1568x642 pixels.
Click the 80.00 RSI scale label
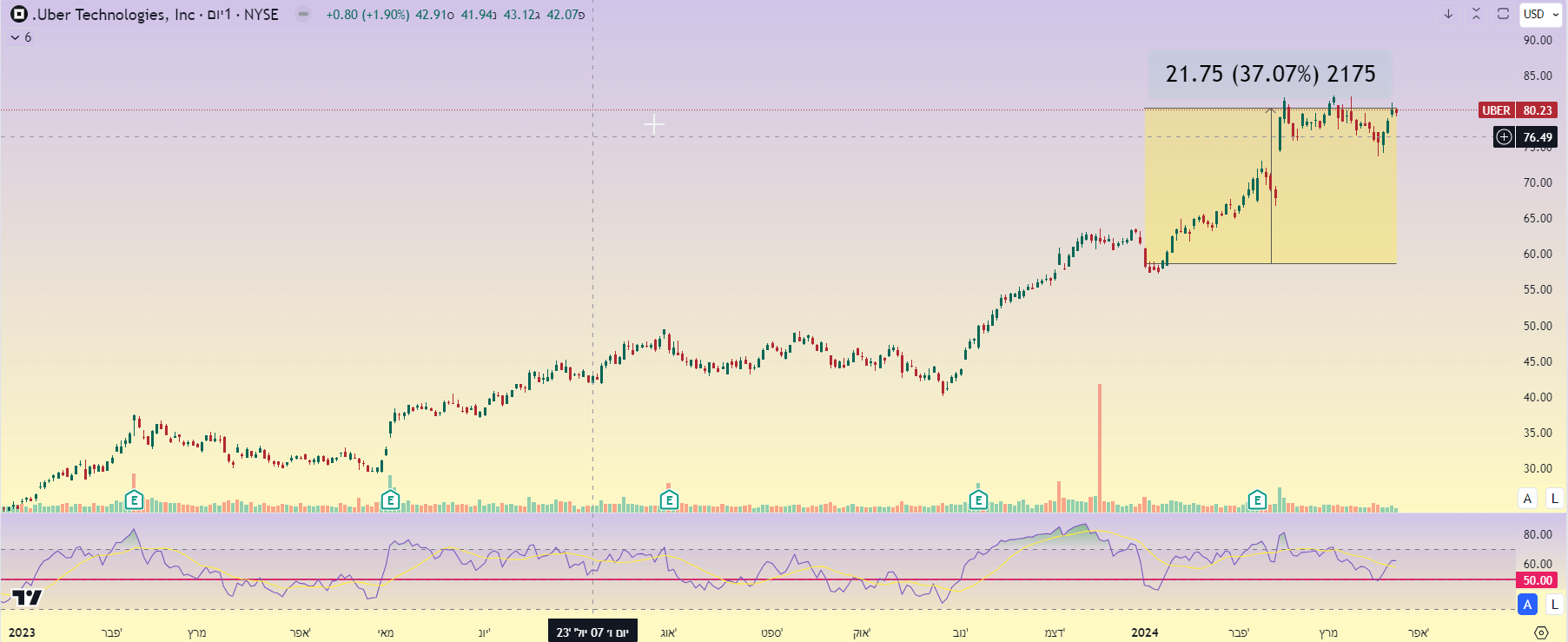coord(1538,534)
